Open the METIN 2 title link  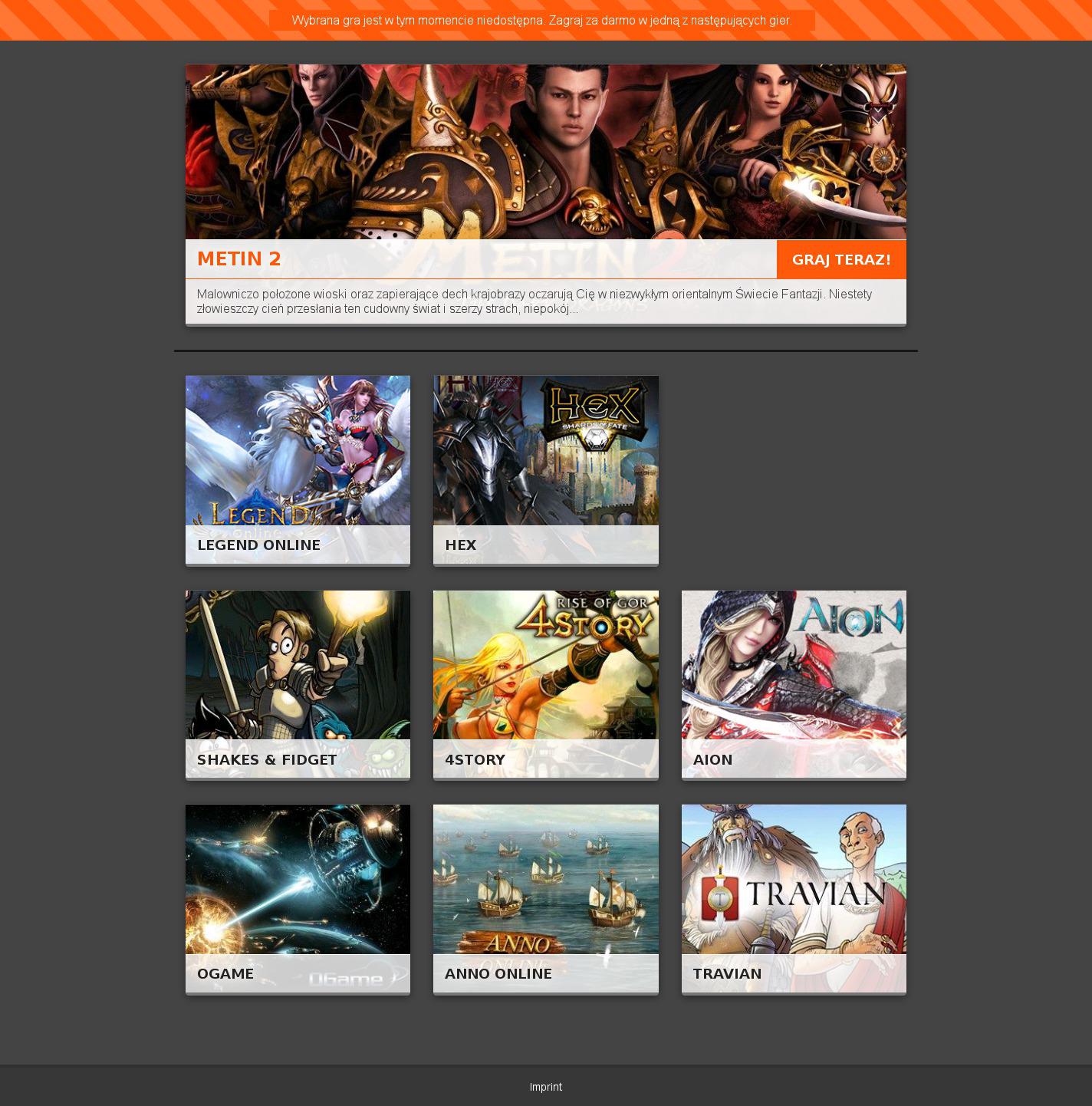click(x=239, y=259)
